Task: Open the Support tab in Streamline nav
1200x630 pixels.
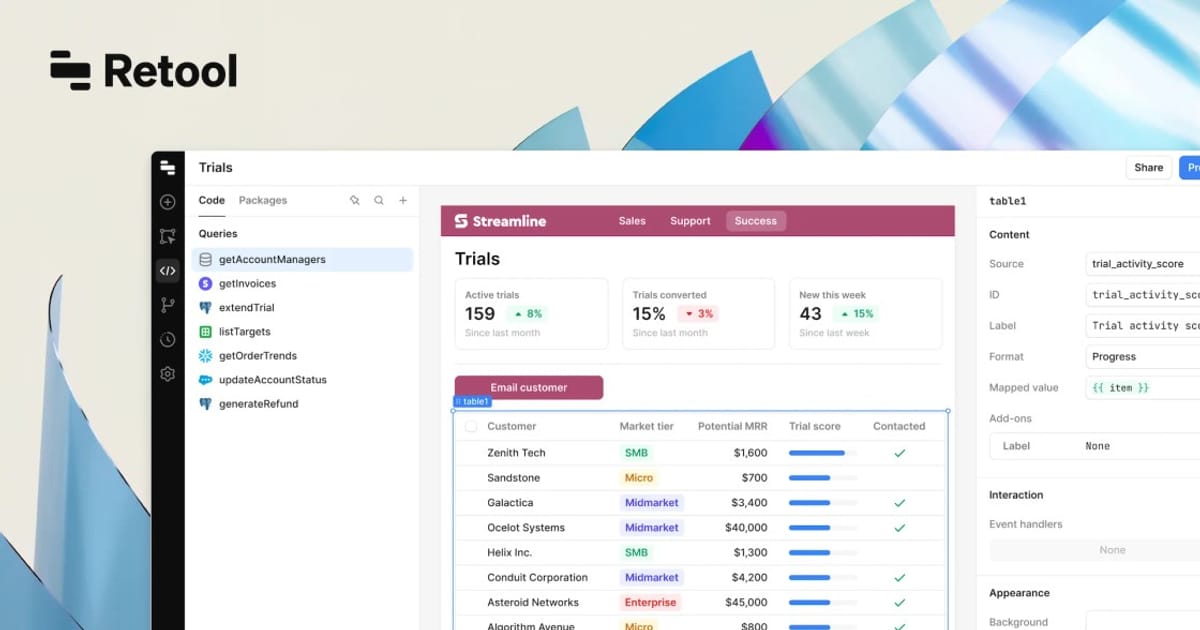Action: 690,221
